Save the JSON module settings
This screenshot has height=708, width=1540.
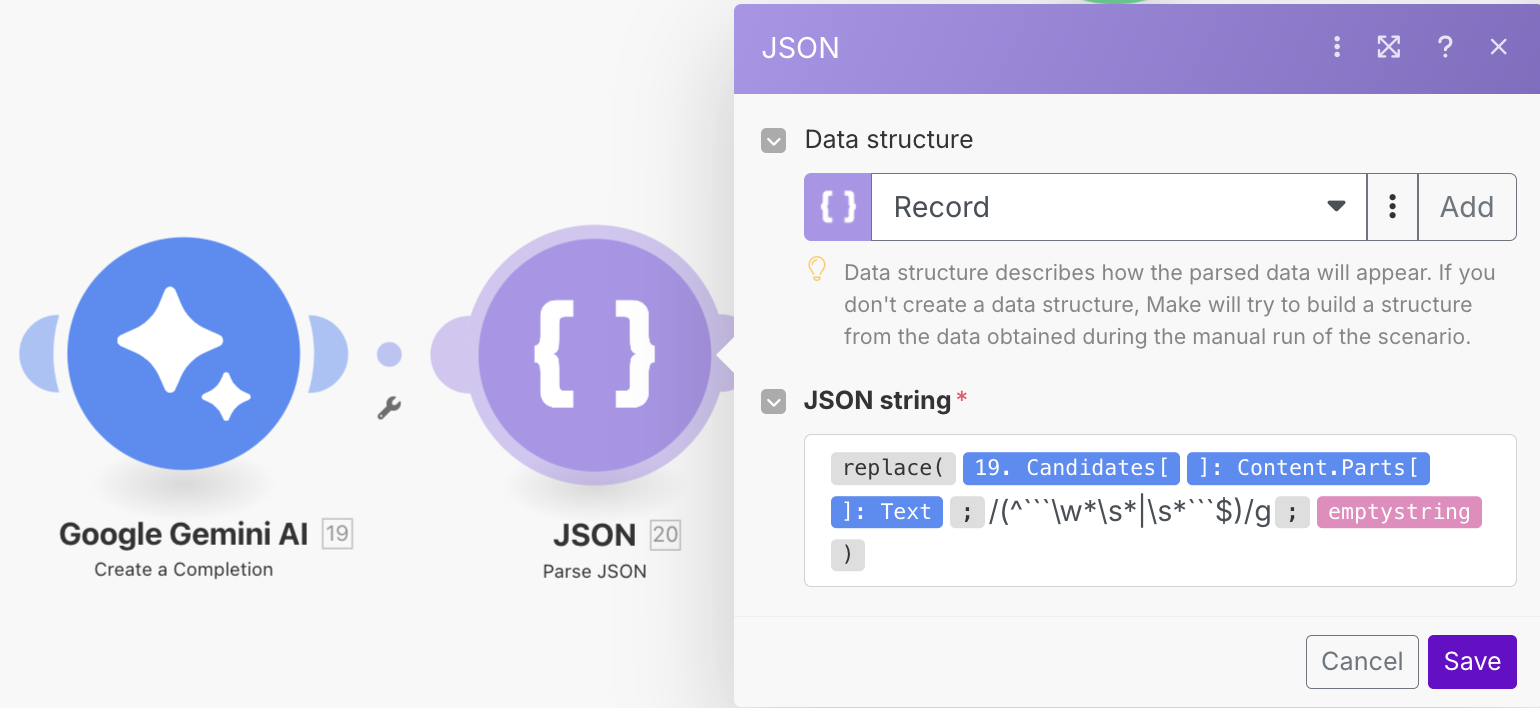(x=1472, y=661)
